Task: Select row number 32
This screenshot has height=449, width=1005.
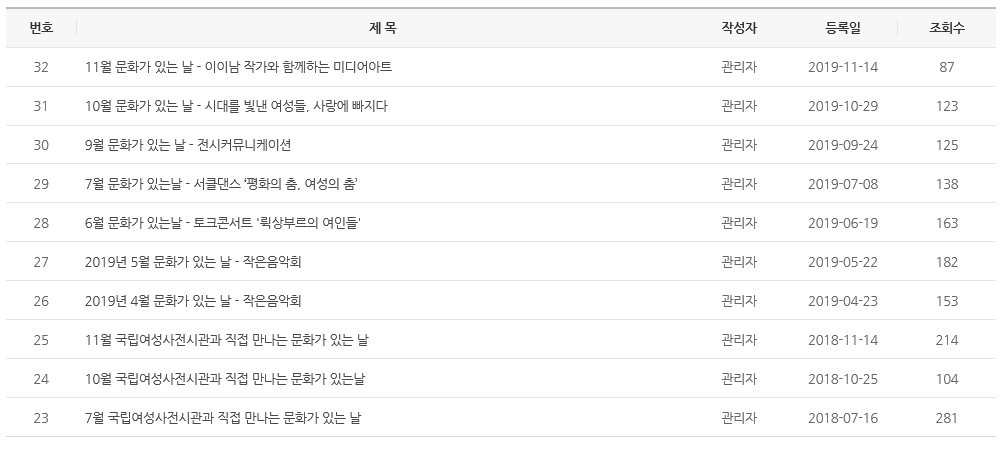Action: point(41,67)
